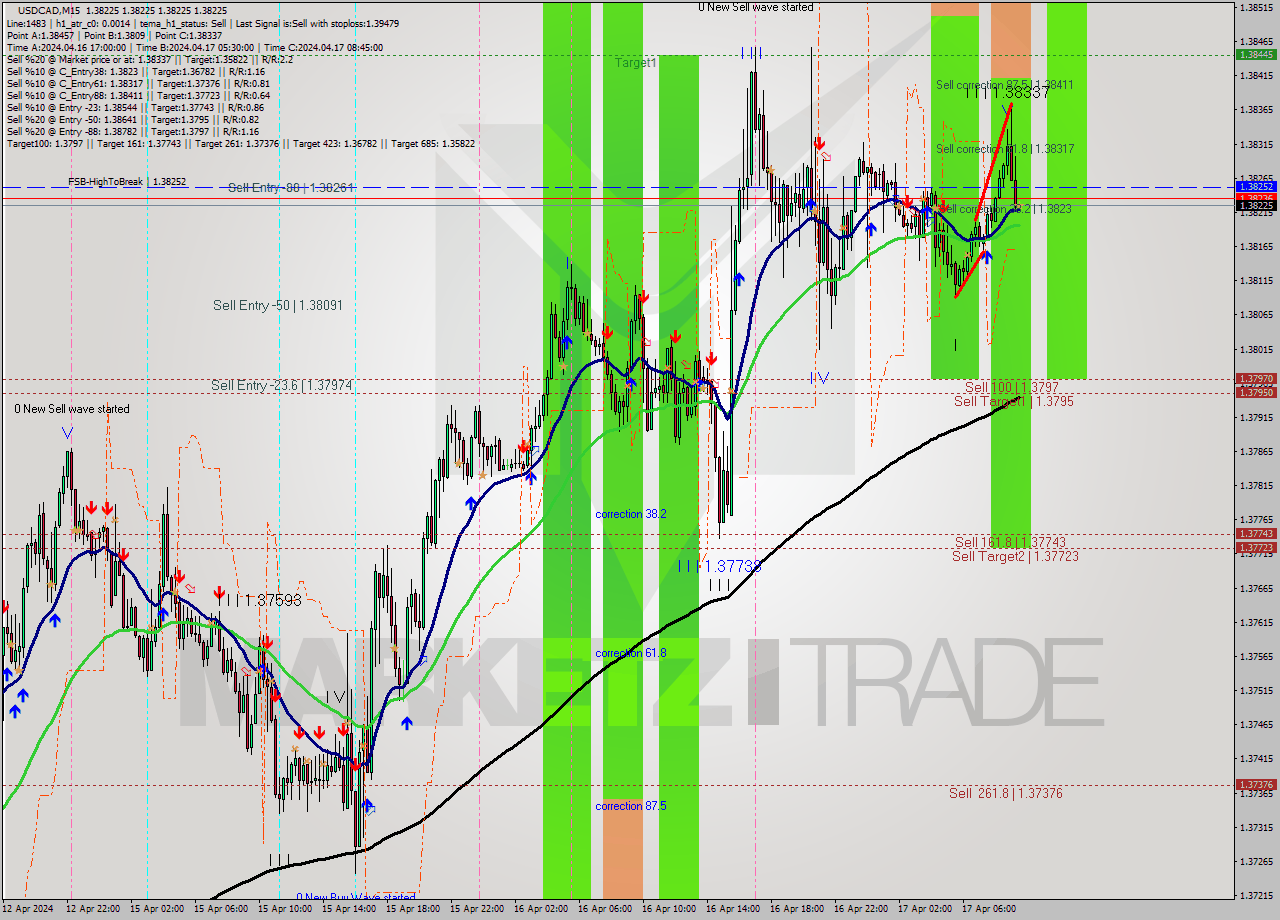Click the 'correction 38.2' label
The image size is (1280, 920).
pyautogui.click(x=631, y=514)
